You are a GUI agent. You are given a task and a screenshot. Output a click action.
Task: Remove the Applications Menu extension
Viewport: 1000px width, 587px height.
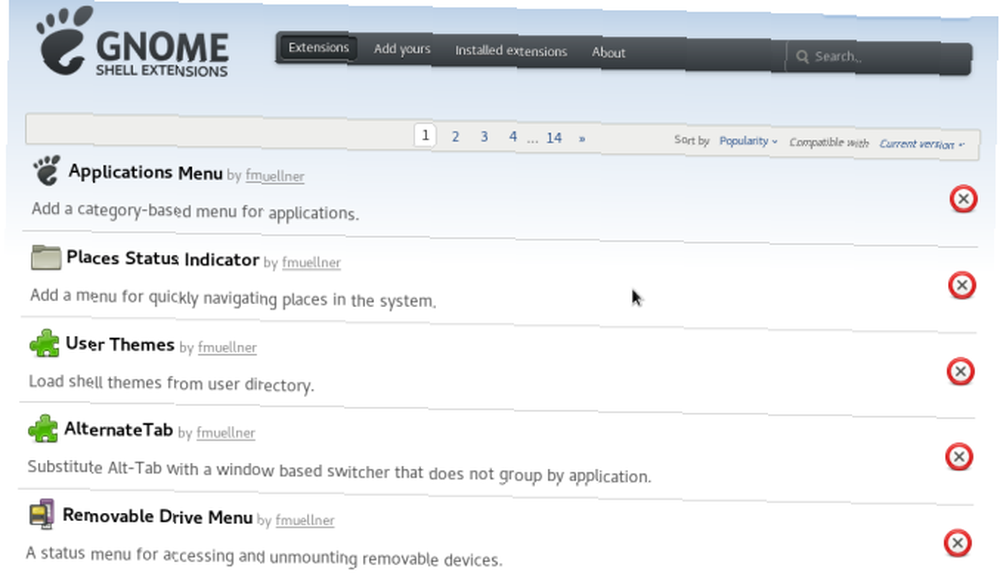963,199
